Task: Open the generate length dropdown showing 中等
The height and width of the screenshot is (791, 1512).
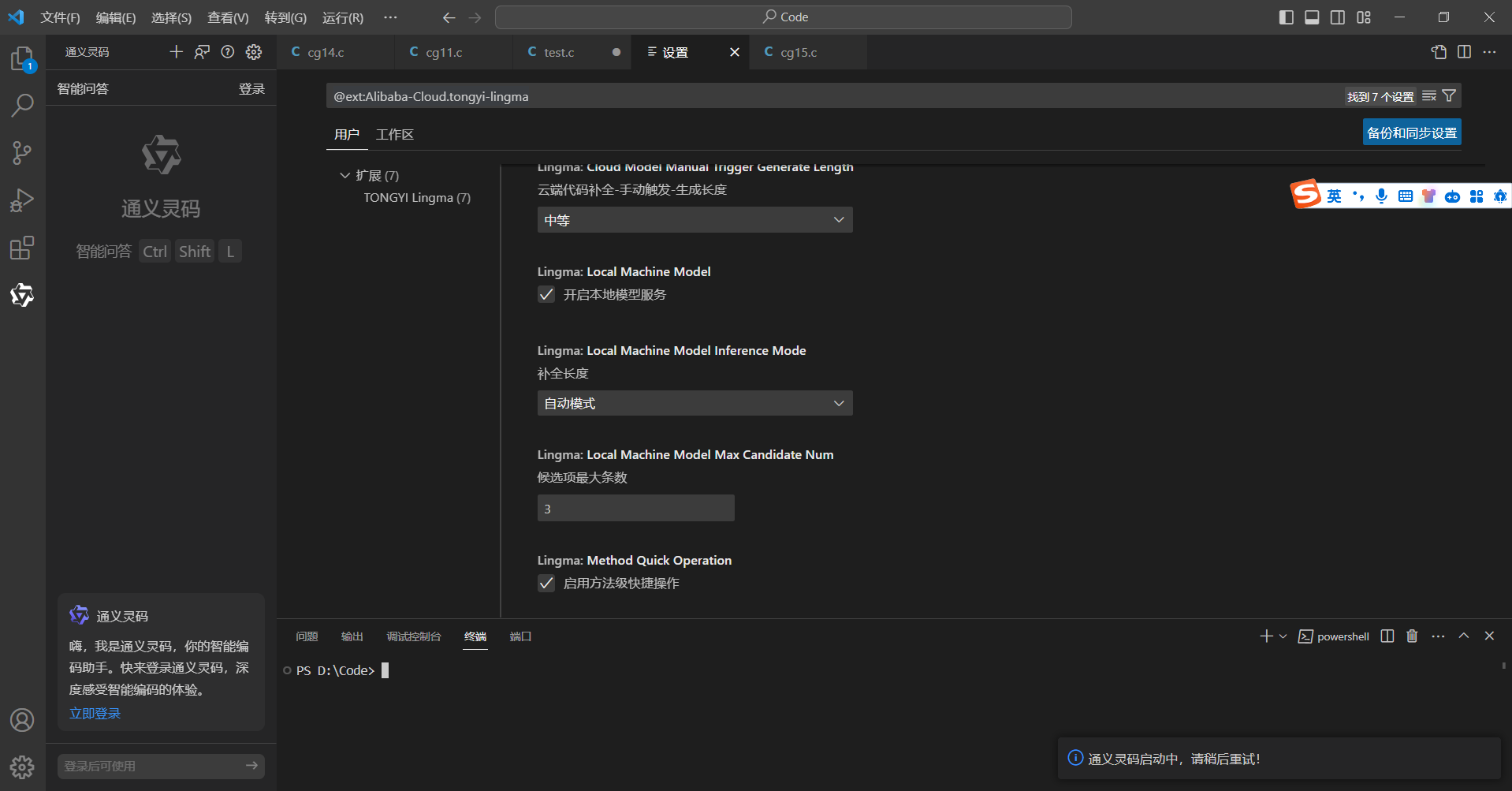Action: (x=695, y=220)
